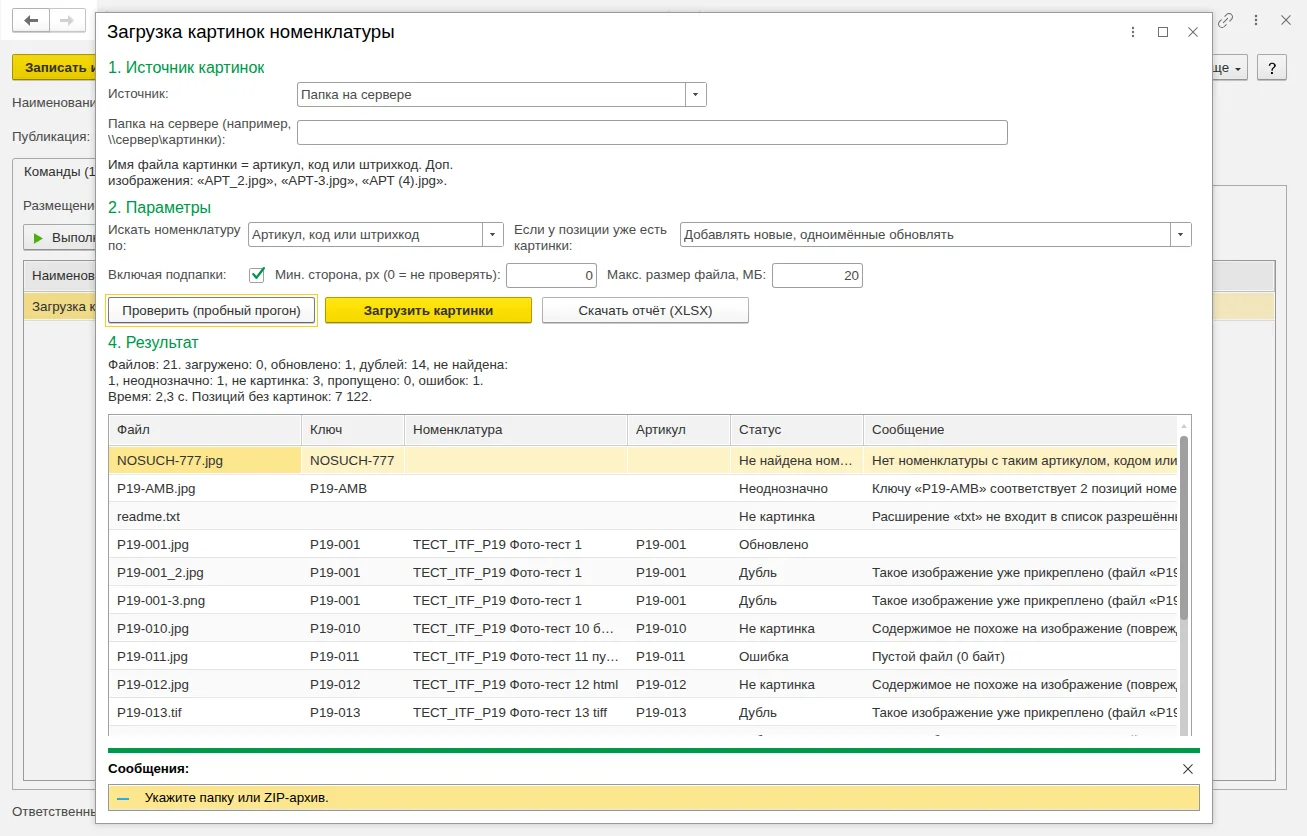This screenshot has height=836, width=1307.
Task: Open help with the question mark button
Action: (1271, 68)
